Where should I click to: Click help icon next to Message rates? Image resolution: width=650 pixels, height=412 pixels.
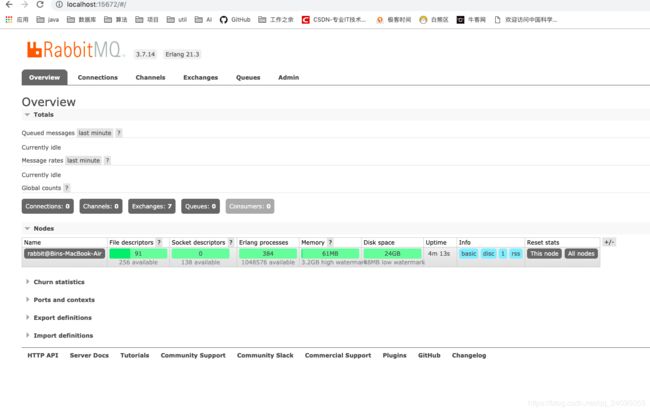(107, 160)
